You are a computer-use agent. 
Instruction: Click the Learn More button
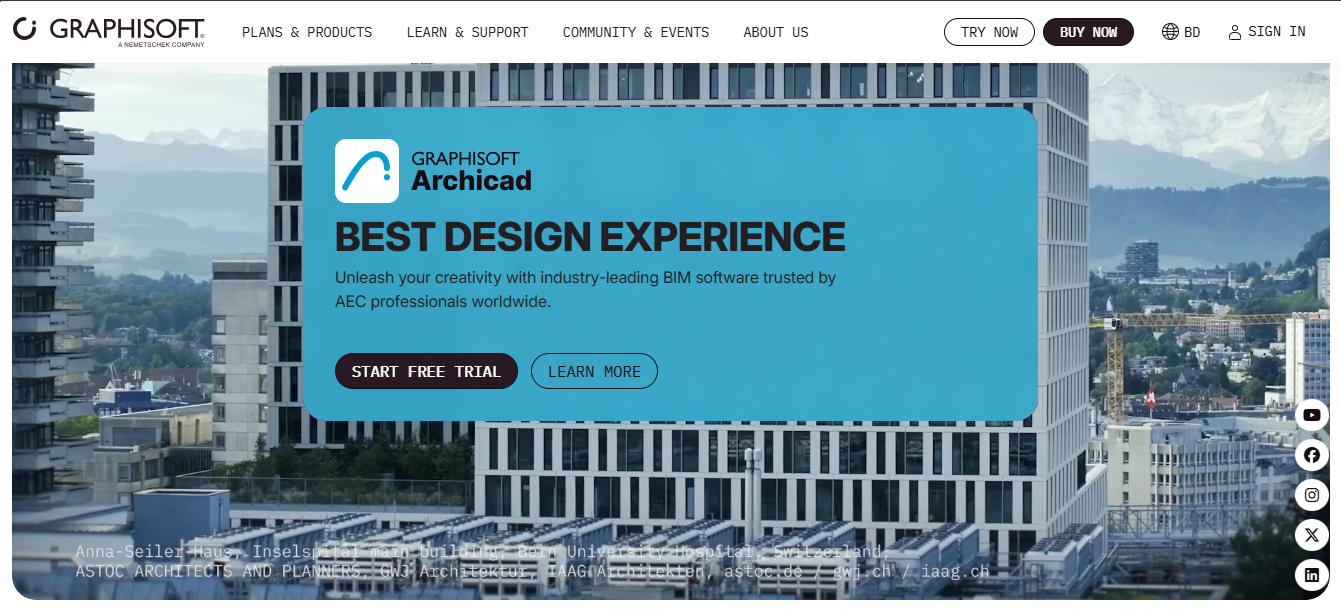(x=594, y=371)
